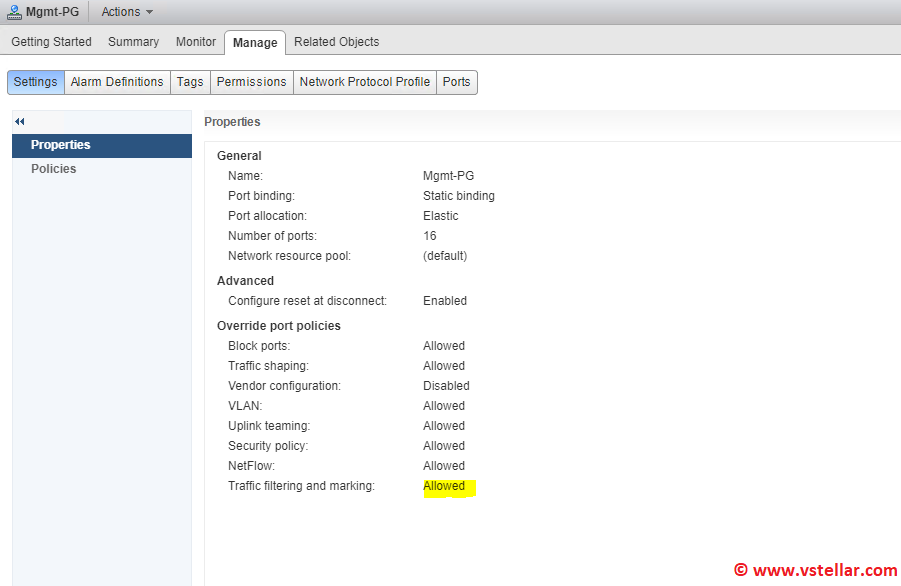Image resolution: width=901 pixels, height=586 pixels.
Task: Click the Properties panel heading
Action: (x=232, y=122)
